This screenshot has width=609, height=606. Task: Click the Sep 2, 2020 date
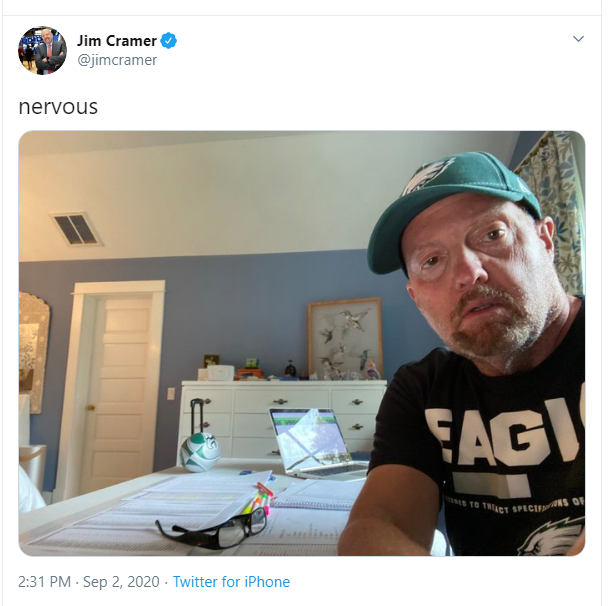tap(121, 582)
